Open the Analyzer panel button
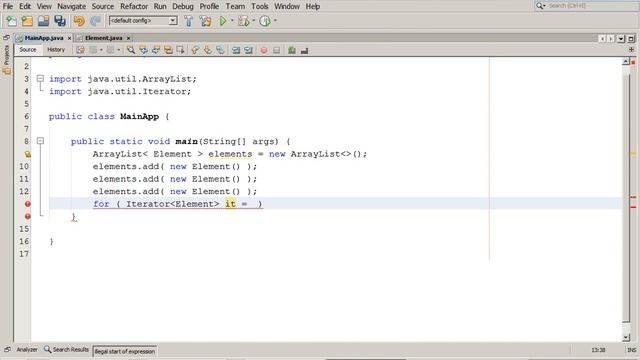640x360 pixels. tap(27, 350)
